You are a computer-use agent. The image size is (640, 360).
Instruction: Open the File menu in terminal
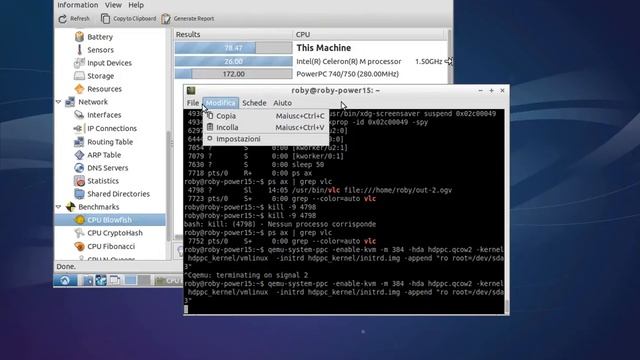click(x=193, y=103)
